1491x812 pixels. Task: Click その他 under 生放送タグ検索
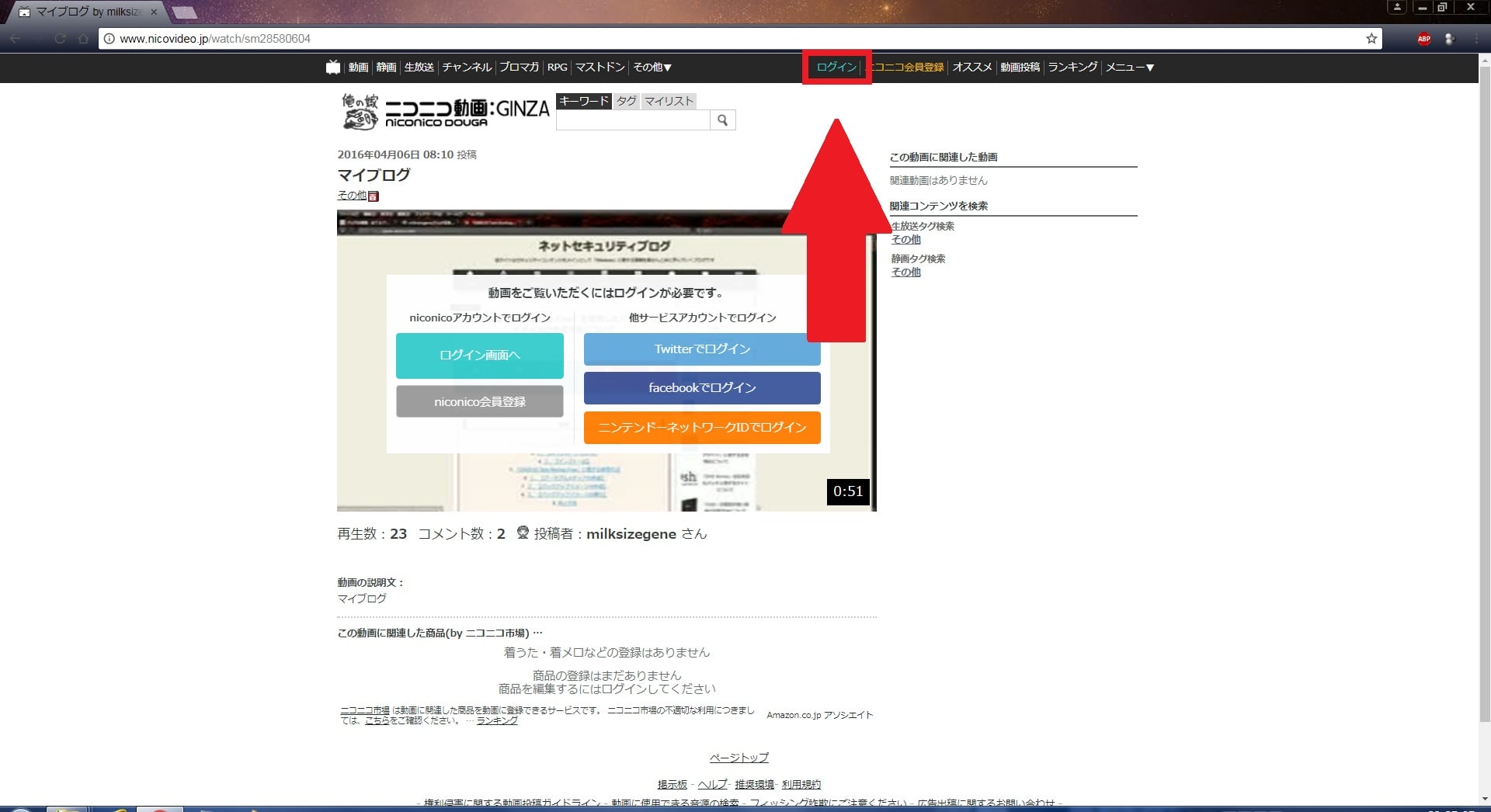(905, 240)
